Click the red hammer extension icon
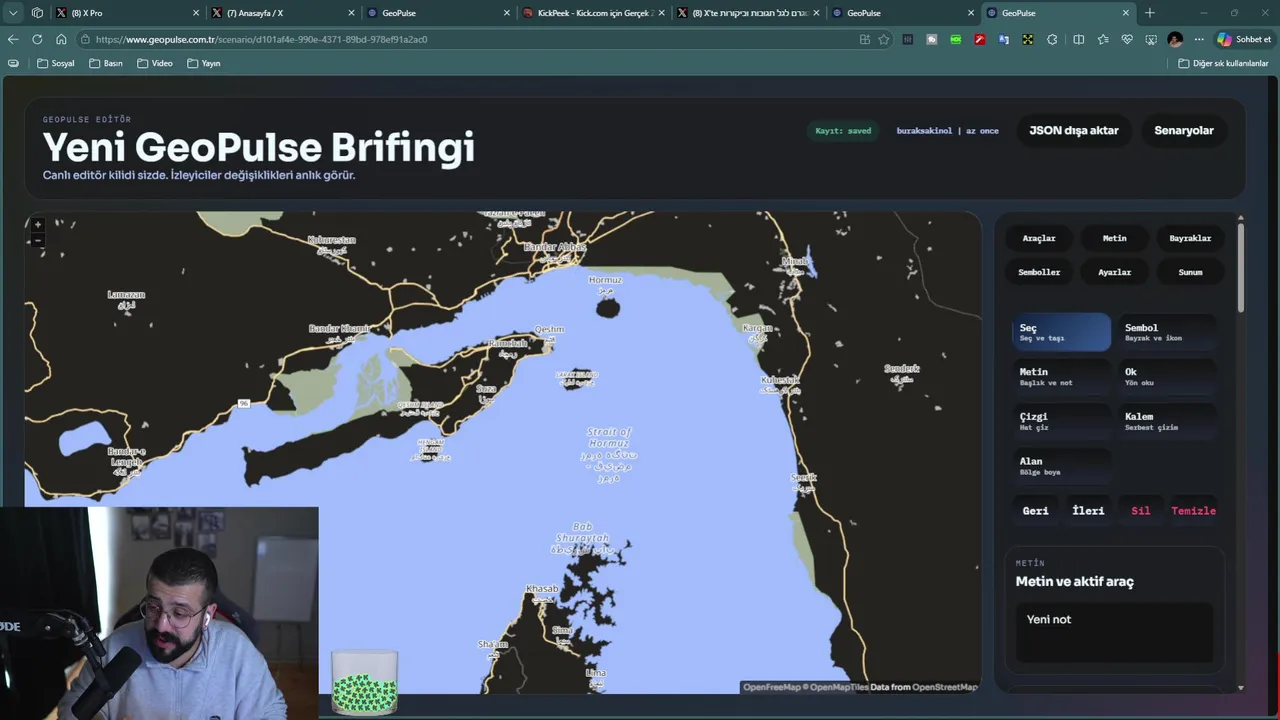1280x720 pixels. pos(980,39)
